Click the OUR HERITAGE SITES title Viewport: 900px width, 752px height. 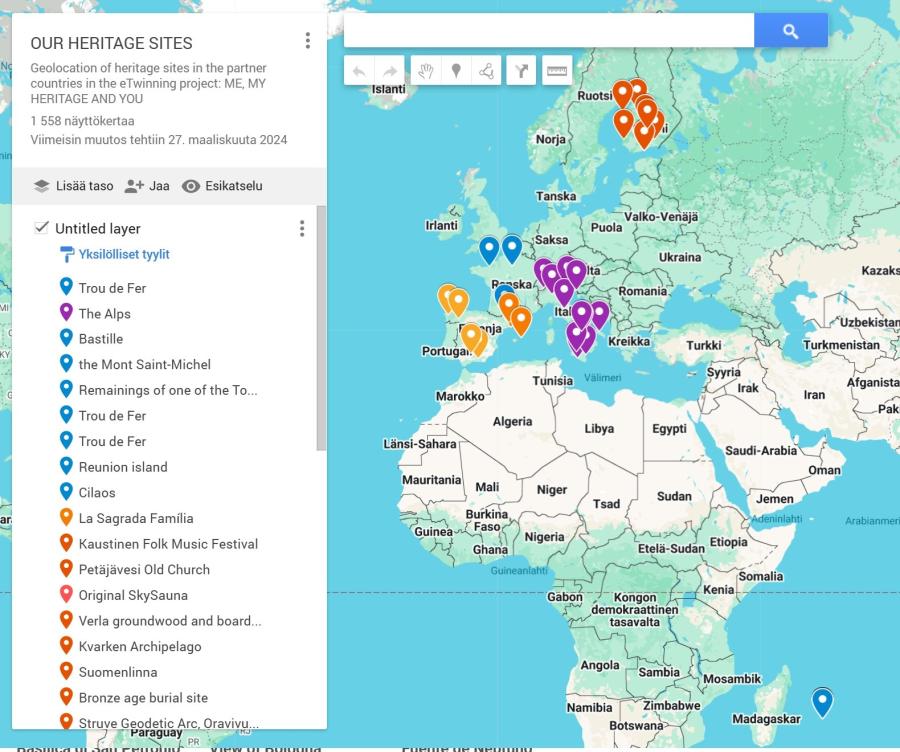point(111,43)
